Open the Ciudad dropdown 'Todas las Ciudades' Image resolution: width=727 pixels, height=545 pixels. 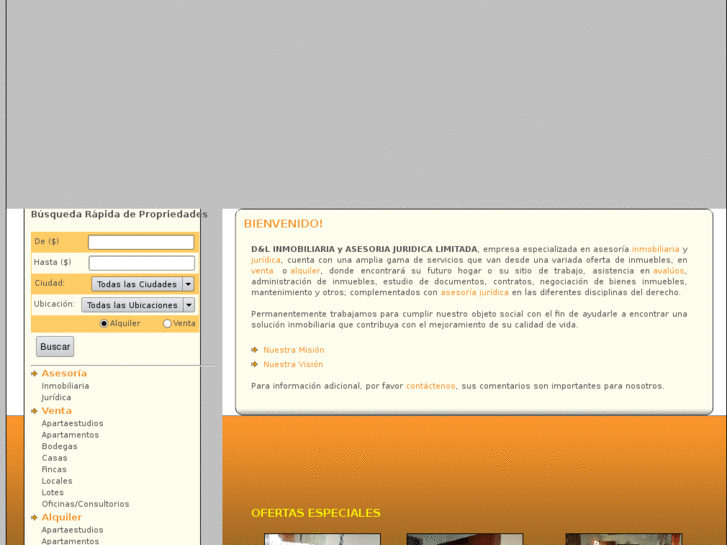pyautogui.click(x=143, y=284)
